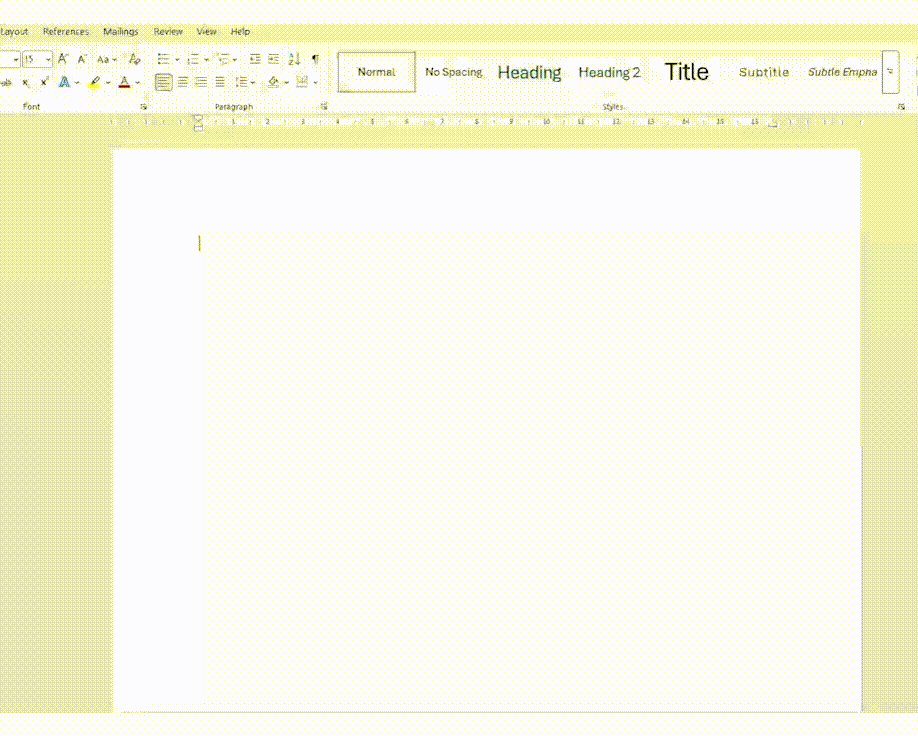
Task: Toggle center text alignment
Action: click(183, 82)
